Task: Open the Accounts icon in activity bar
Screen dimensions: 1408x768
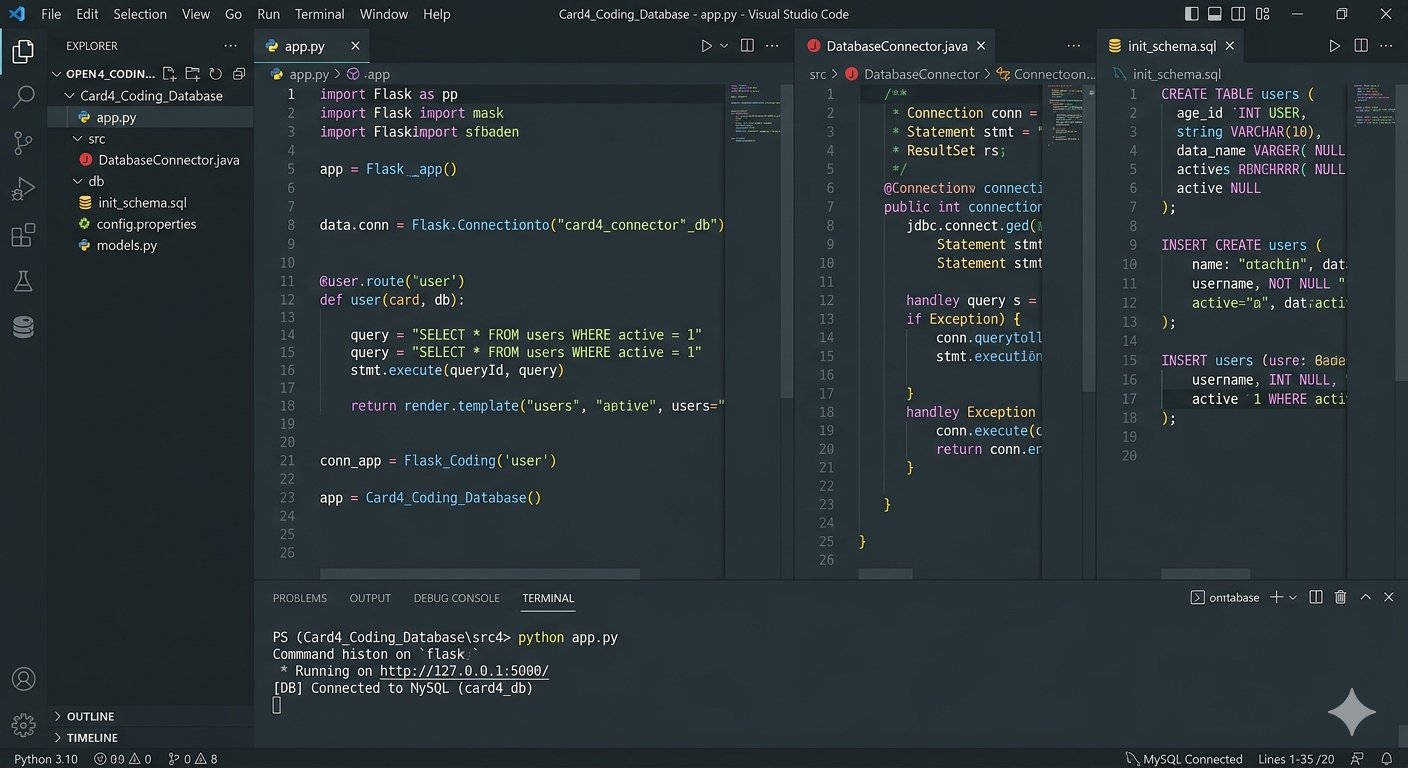Action: pyautogui.click(x=23, y=679)
